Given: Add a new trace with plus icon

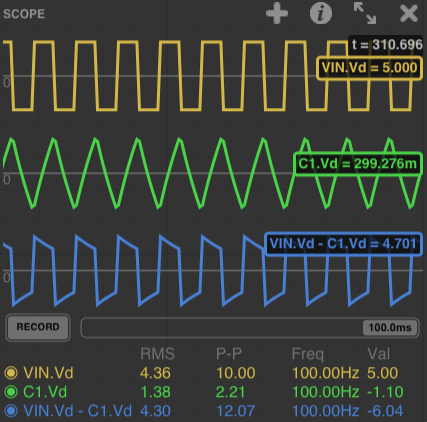Looking at the screenshot, I should pyautogui.click(x=277, y=14).
